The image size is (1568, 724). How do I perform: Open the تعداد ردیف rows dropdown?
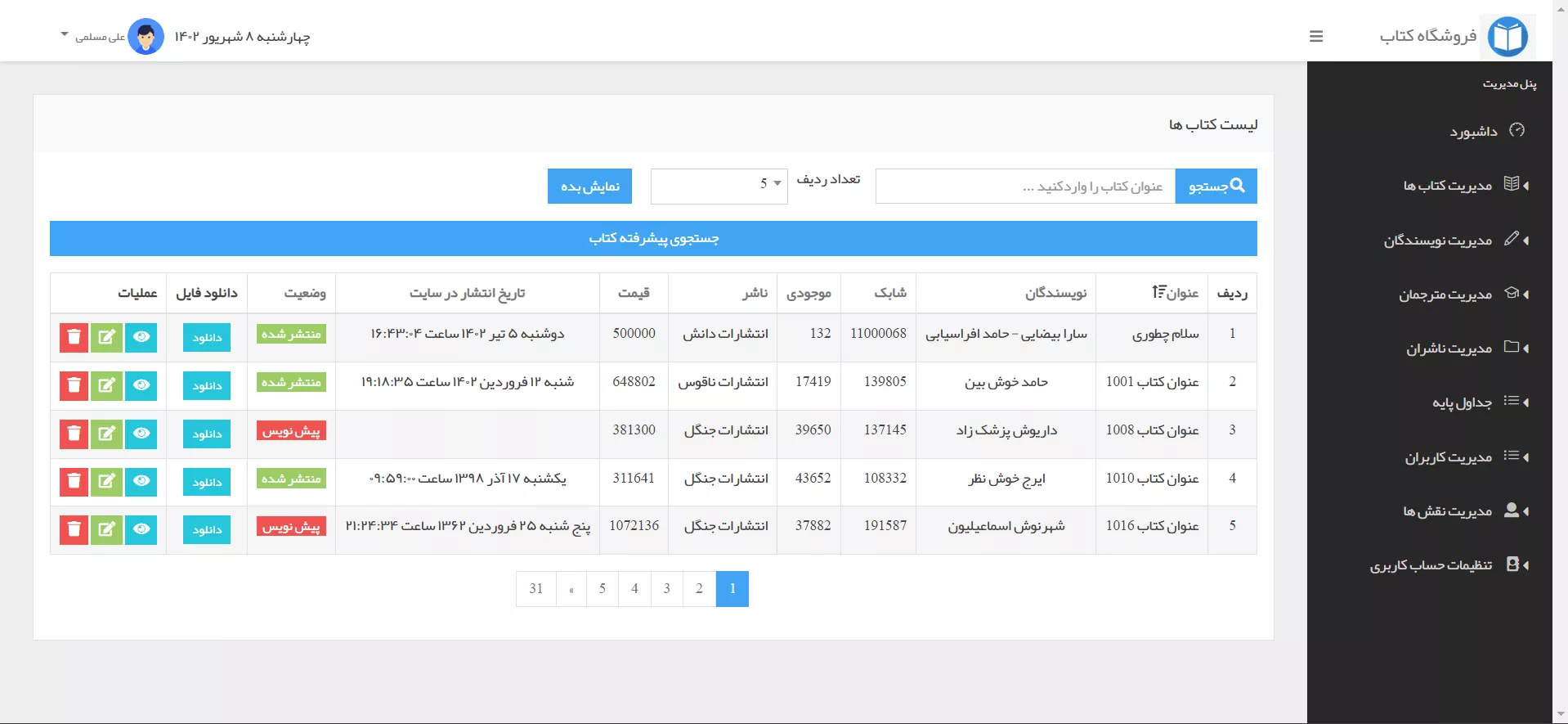[719, 187]
